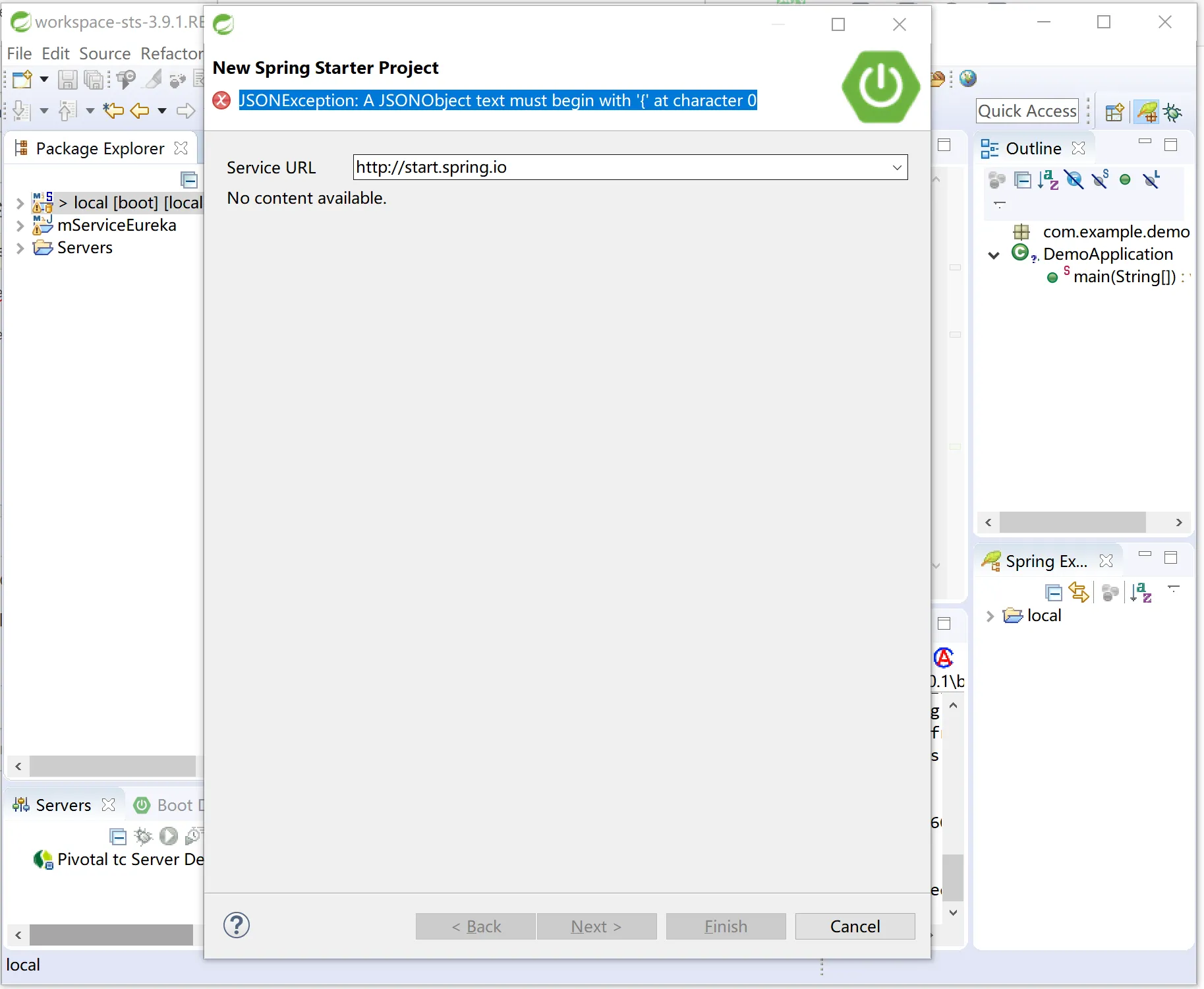Expand the Servers folder in Package Explorer
The height and width of the screenshot is (989, 1204).
[x=20, y=248]
